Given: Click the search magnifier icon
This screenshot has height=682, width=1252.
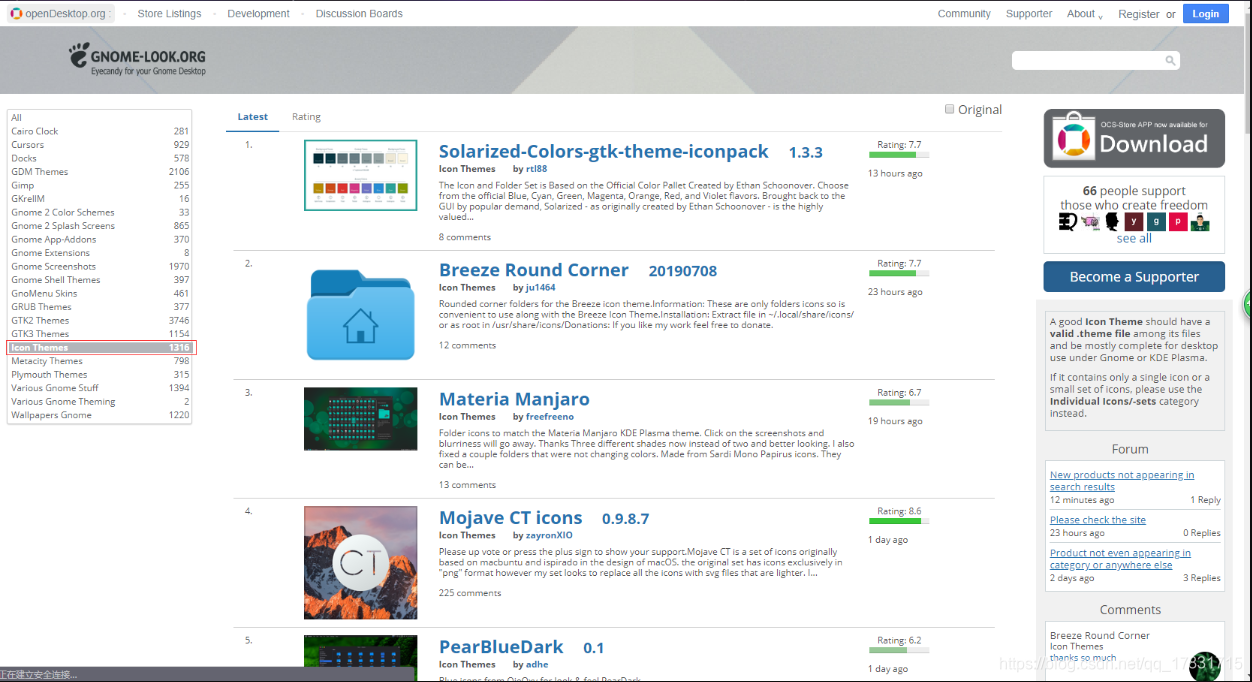Looking at the screenshot, I should pyautogui.click(x=1170, y=61).
